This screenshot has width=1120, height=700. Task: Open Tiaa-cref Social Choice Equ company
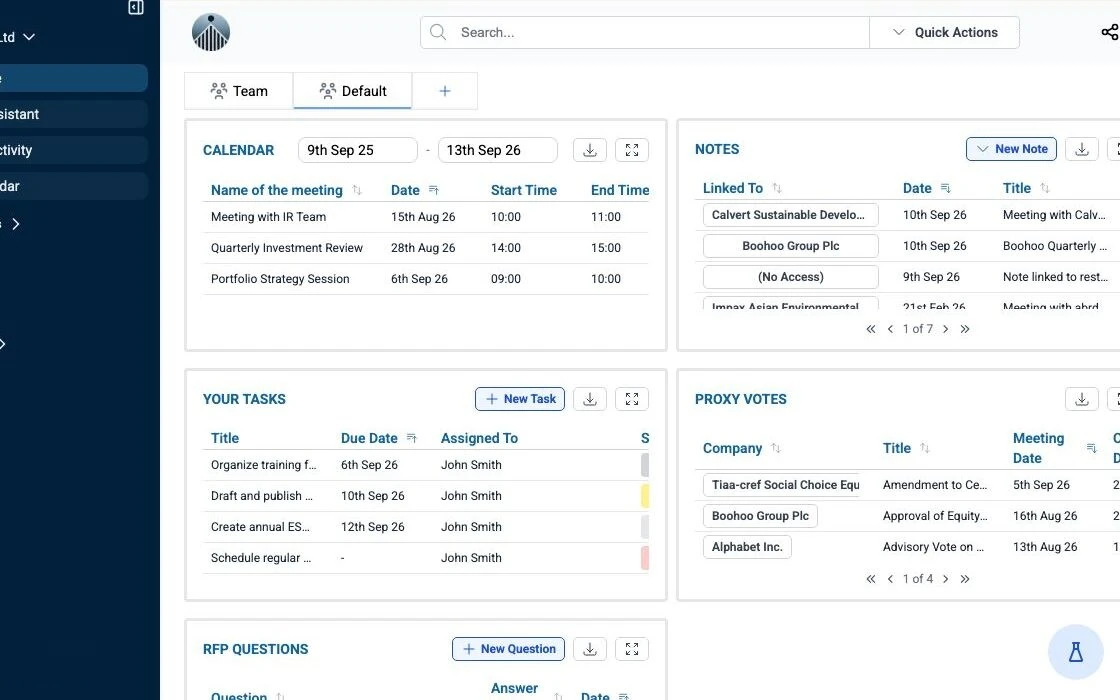(781, 485)
